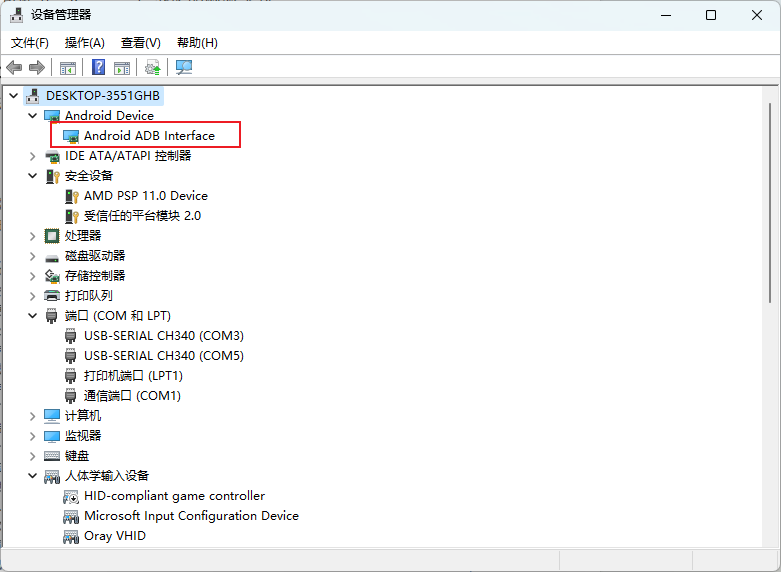Expand the 打印队列 category
781x572 pixels.
33,296
